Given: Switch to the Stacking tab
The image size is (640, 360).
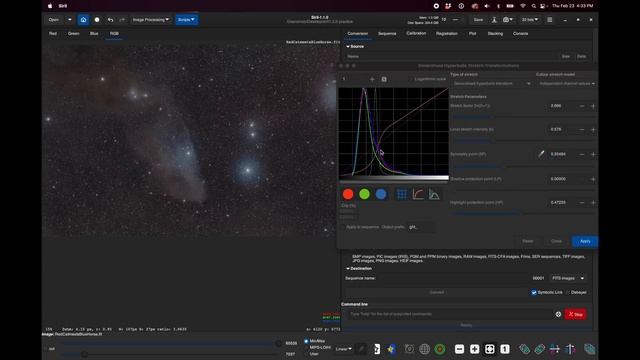Looking at the screenshot, I should [495, 33].
